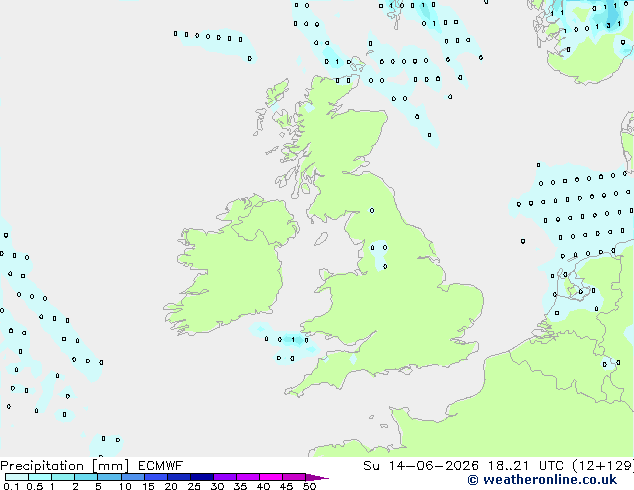The height and width of the screenshot is (490, 634).
Task: Click the '40' legend scale label
Action: (263, 486)
